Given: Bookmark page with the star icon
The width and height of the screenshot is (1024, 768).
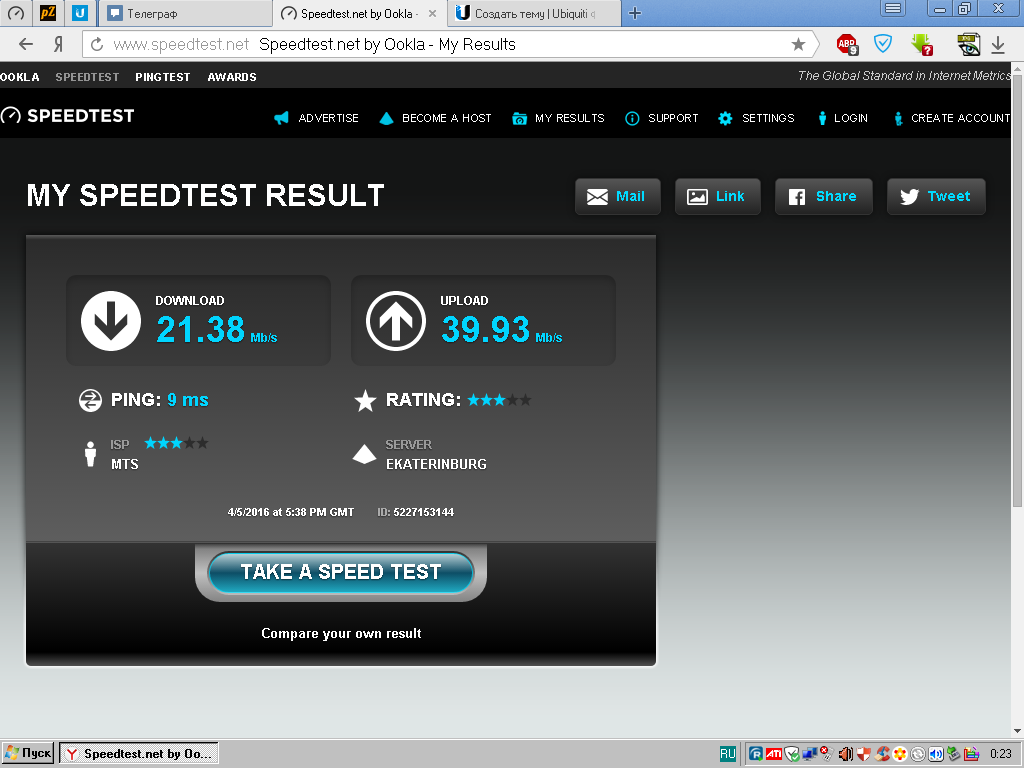Looking at the screenshot, I should [798, 44].
